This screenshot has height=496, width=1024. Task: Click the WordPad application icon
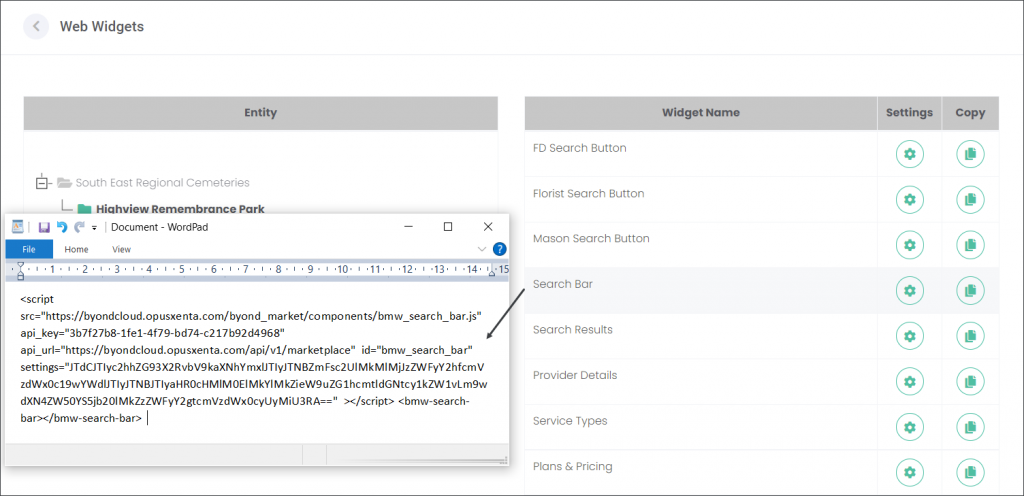point(18,227)
